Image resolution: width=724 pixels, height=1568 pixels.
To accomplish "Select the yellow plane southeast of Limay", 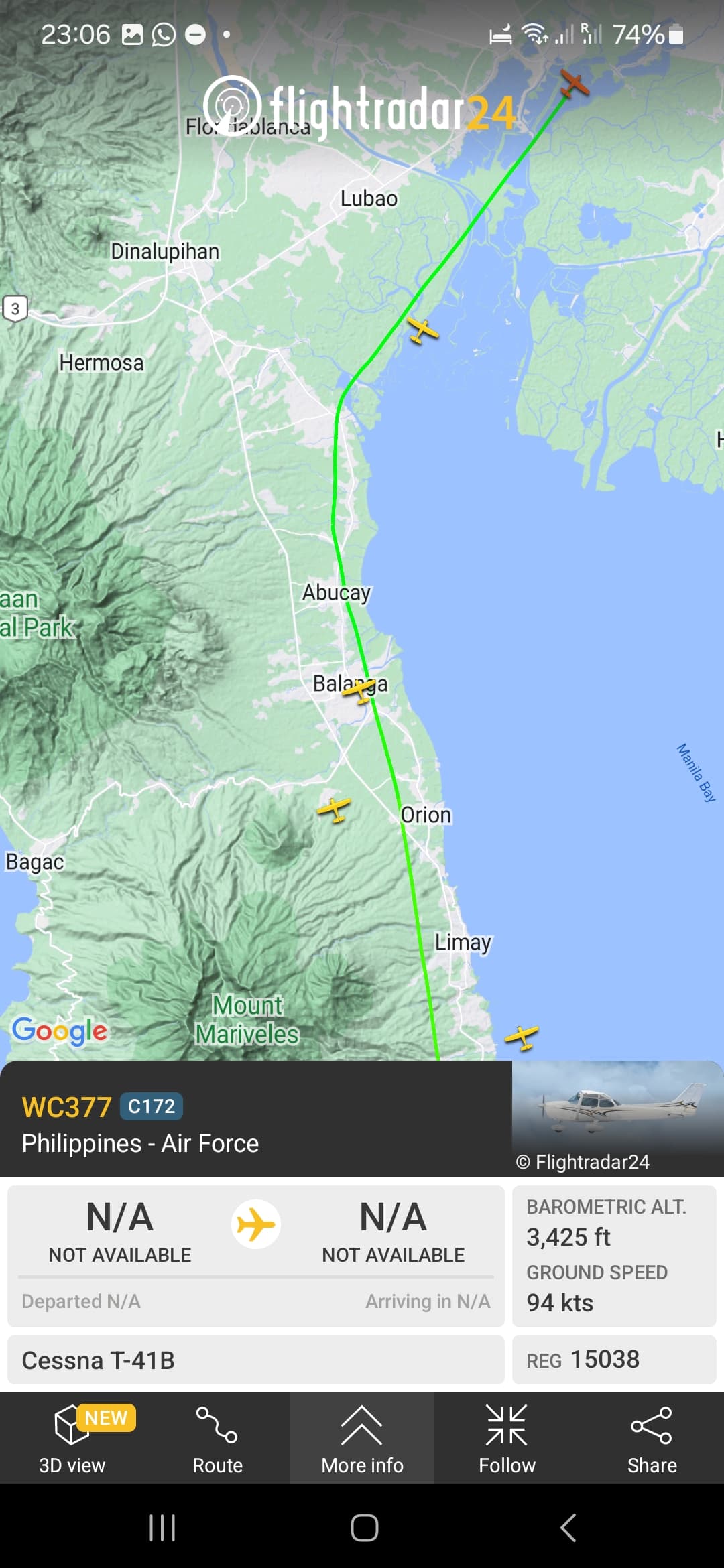I will [522, 1037].
